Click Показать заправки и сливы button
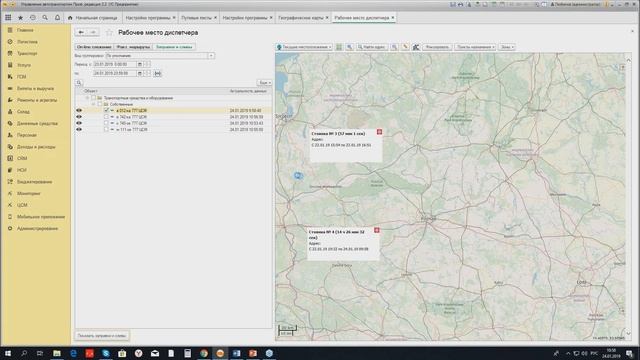Screen dimensions: 640x360 102,336
